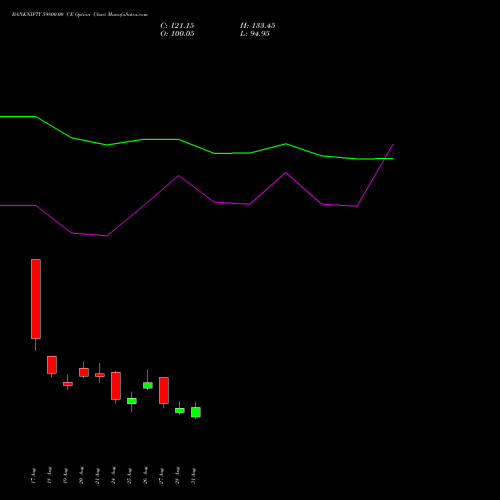Select the red 18 Aug candle

click(52, 365)
